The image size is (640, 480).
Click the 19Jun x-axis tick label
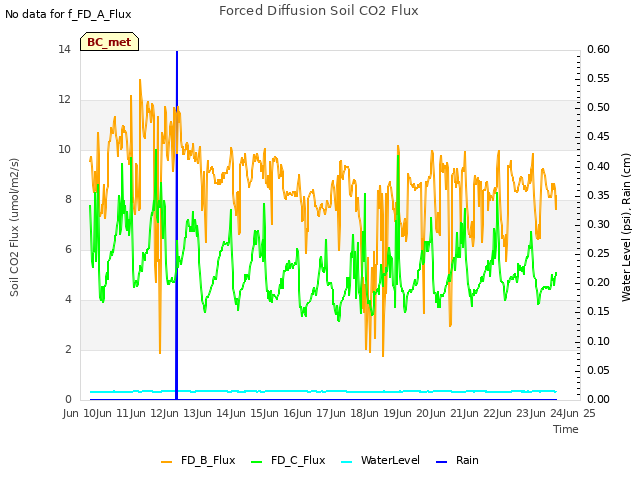click(x=397, y=413)
